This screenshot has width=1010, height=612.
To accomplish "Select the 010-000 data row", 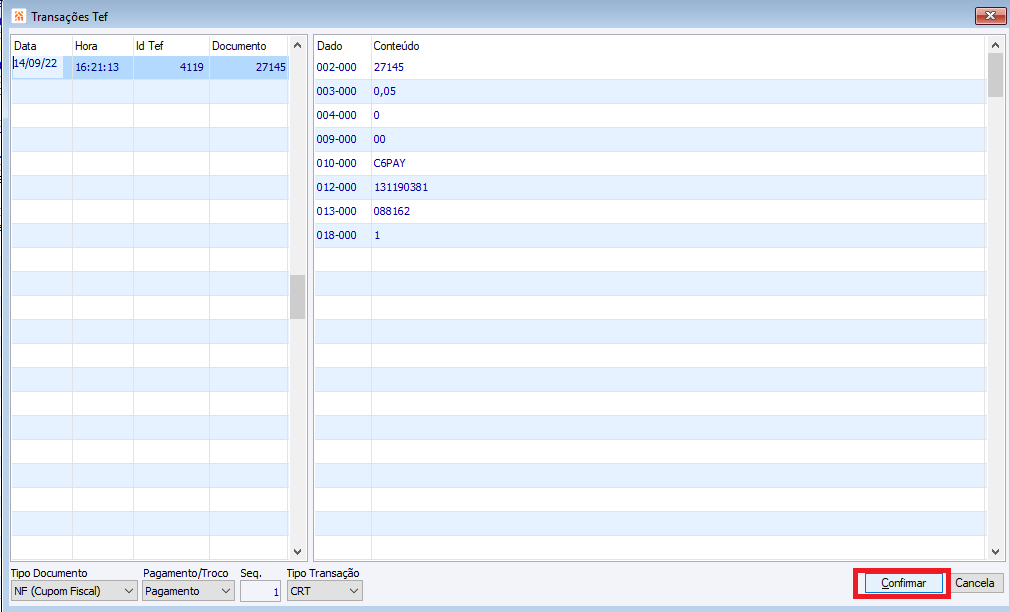I will [x=651, y=163].
